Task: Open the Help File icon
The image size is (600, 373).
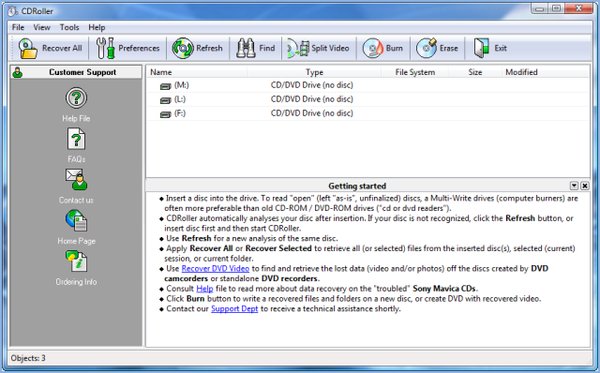Action: point(76,98)
